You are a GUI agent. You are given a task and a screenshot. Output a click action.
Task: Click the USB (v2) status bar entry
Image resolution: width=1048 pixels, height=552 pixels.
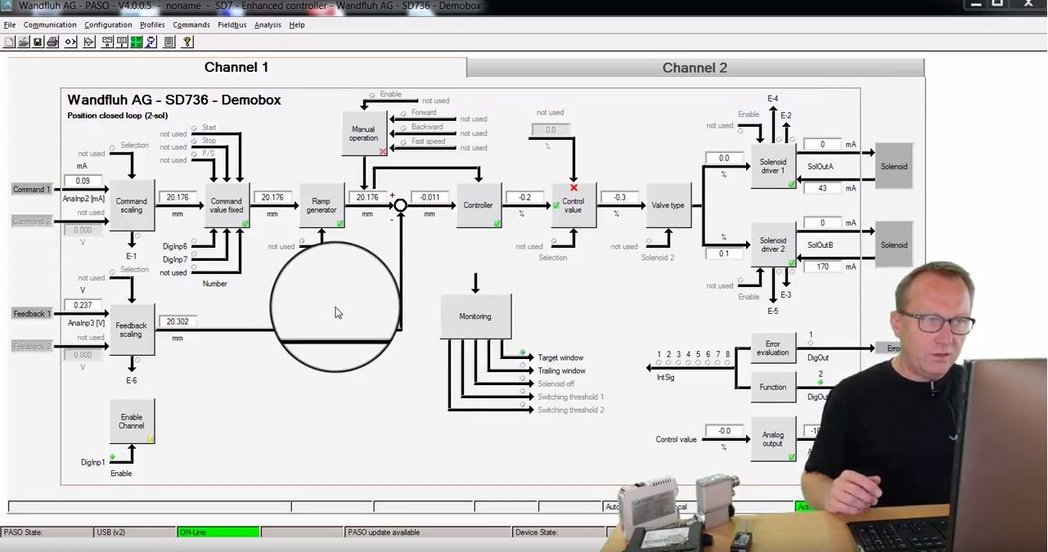135,533
